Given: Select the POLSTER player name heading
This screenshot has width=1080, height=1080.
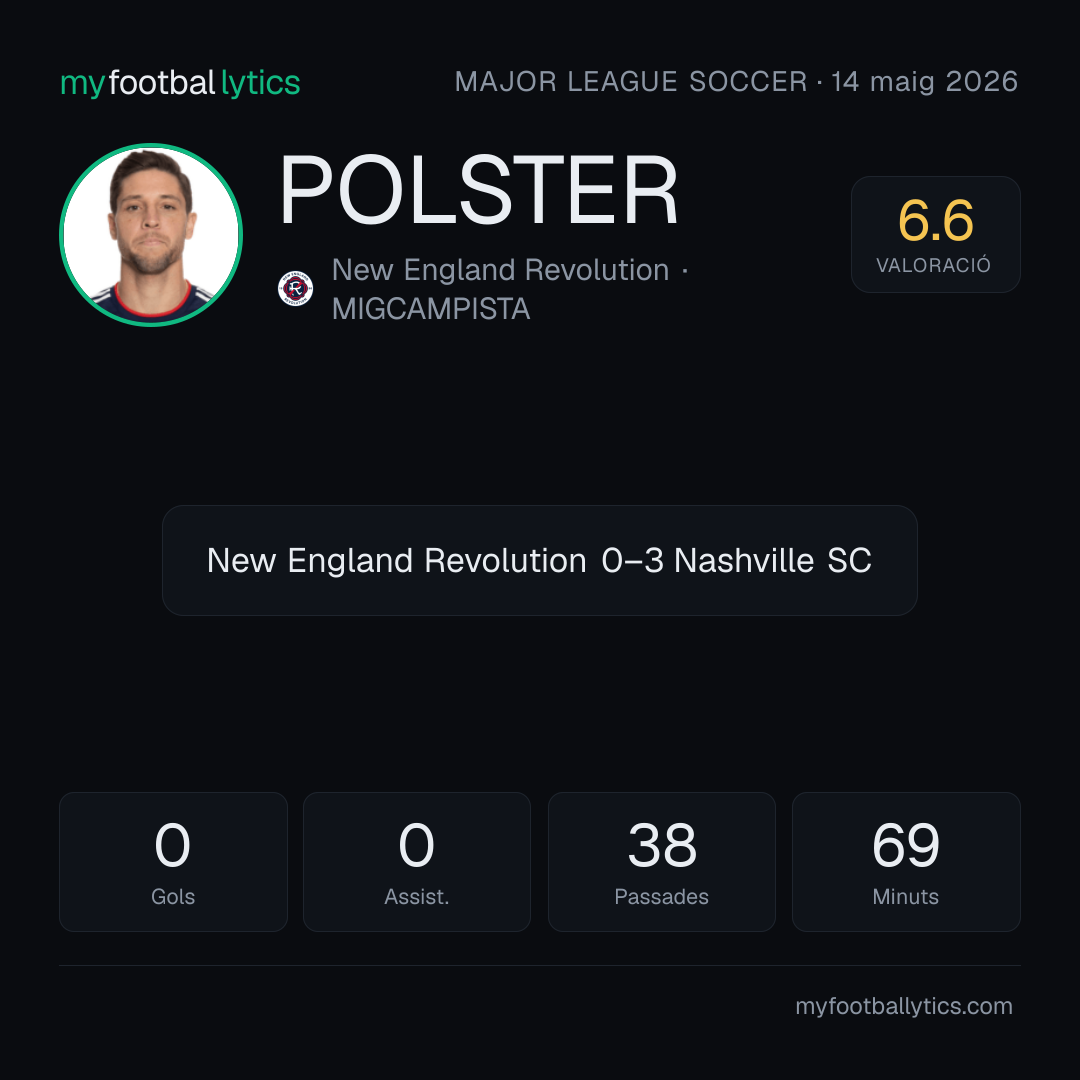Looking at the screenshot, I should click(479, 190).
